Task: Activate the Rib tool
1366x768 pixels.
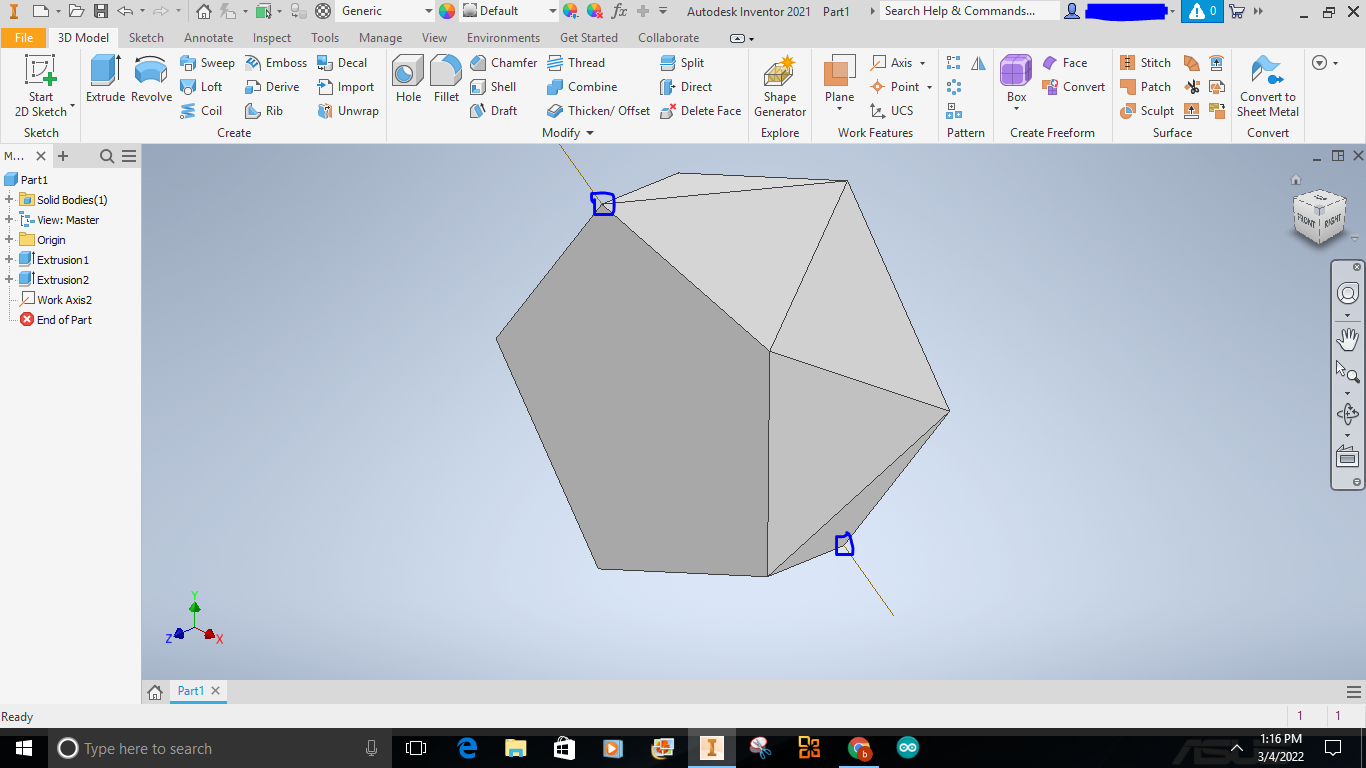Action: (264, 110)
